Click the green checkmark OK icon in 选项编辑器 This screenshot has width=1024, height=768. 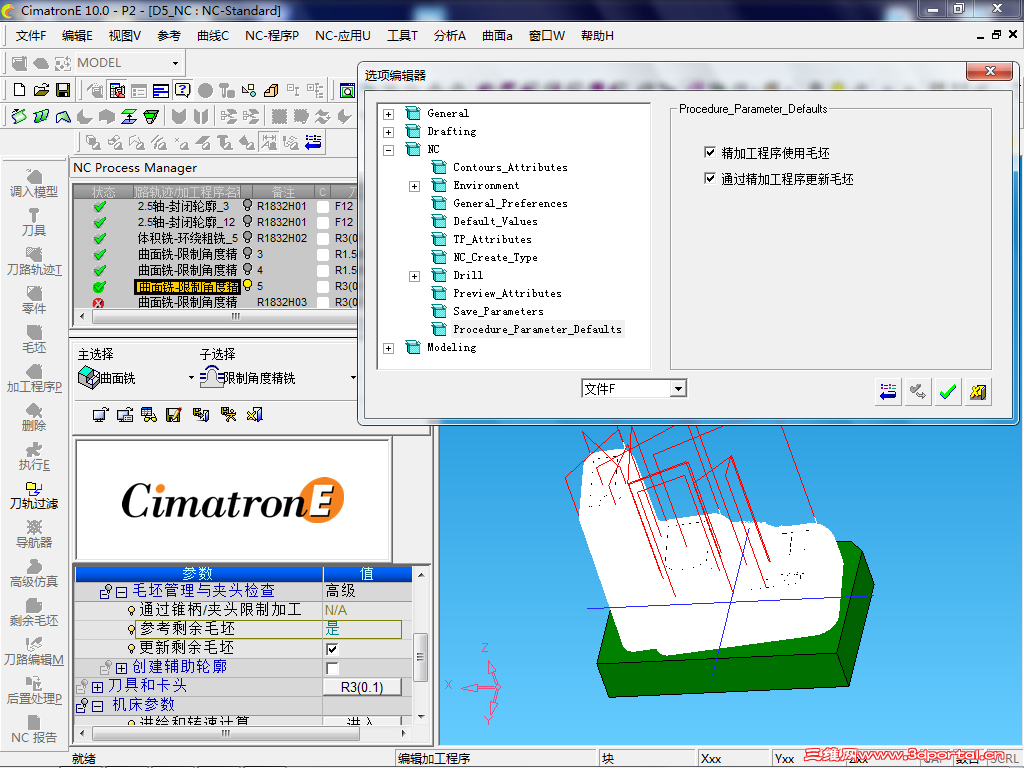948,392
